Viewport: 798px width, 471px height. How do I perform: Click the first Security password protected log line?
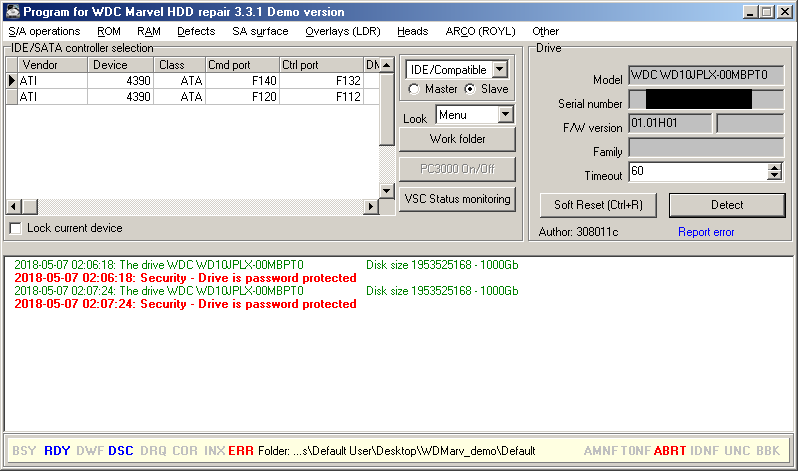(x=185, y=278)
